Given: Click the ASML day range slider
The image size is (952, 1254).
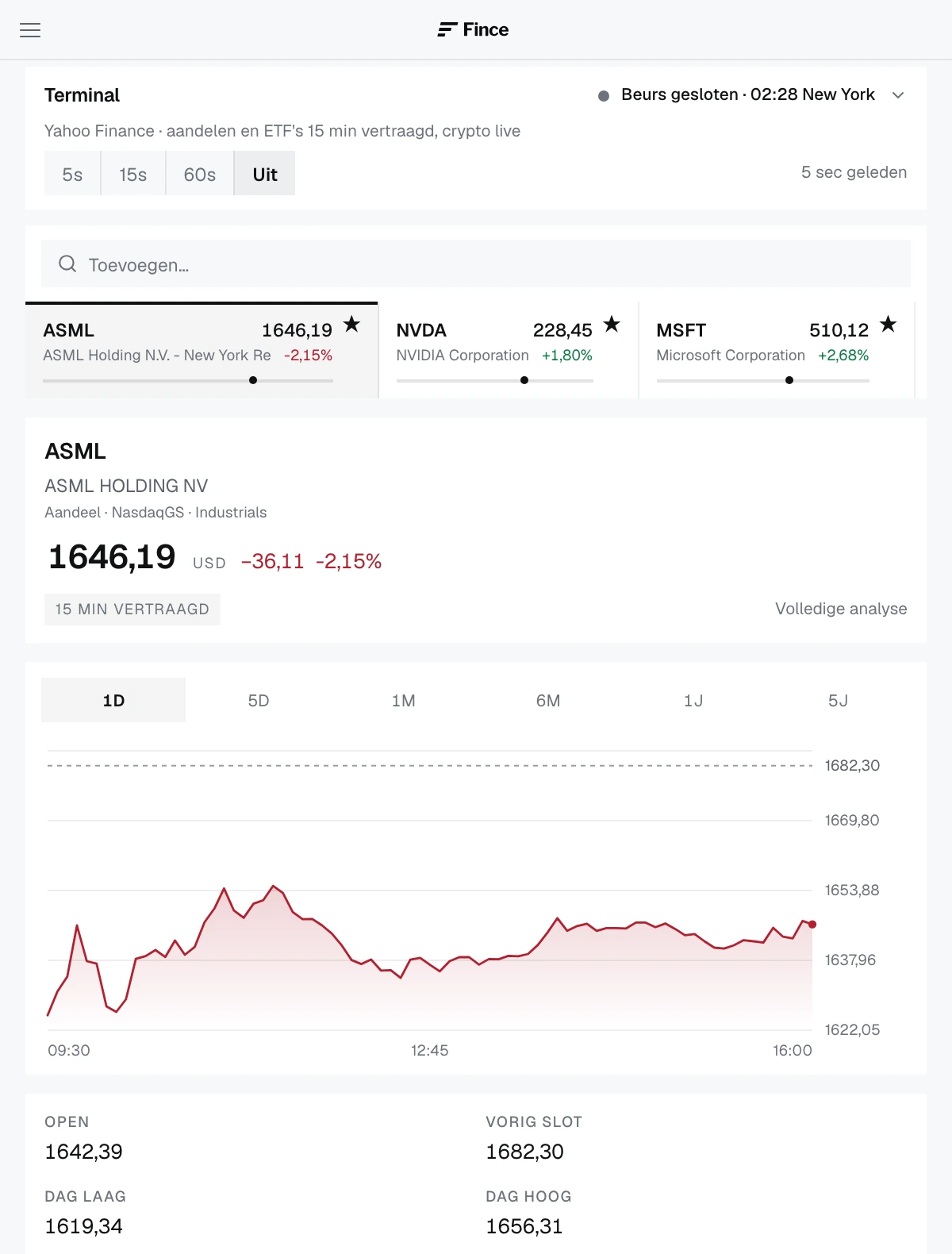Looking at the screenshot, I should 188,380.
